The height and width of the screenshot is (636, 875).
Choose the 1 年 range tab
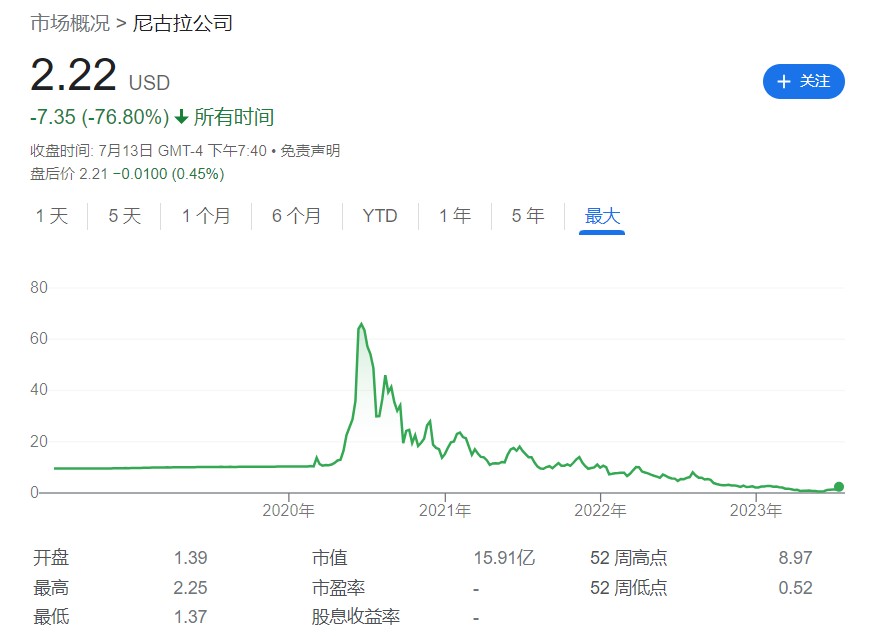coord(455,216)
